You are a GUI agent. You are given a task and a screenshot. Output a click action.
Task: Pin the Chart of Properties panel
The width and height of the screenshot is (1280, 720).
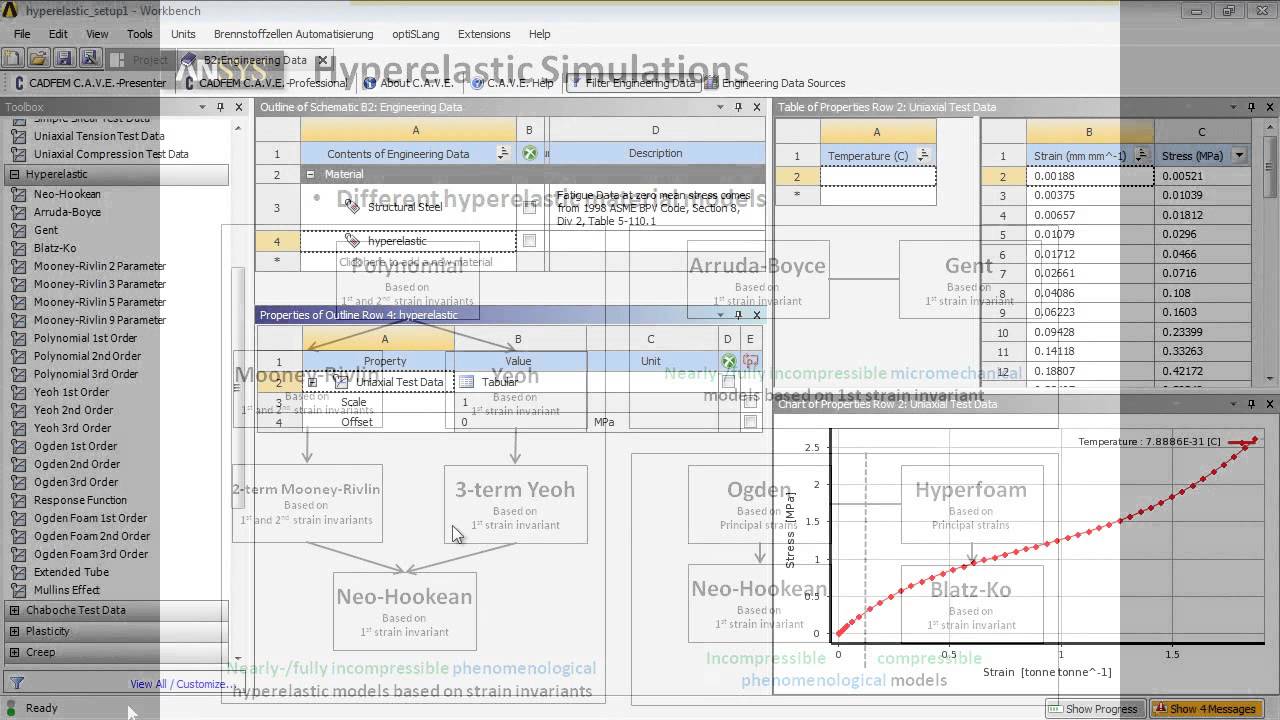1251,404
